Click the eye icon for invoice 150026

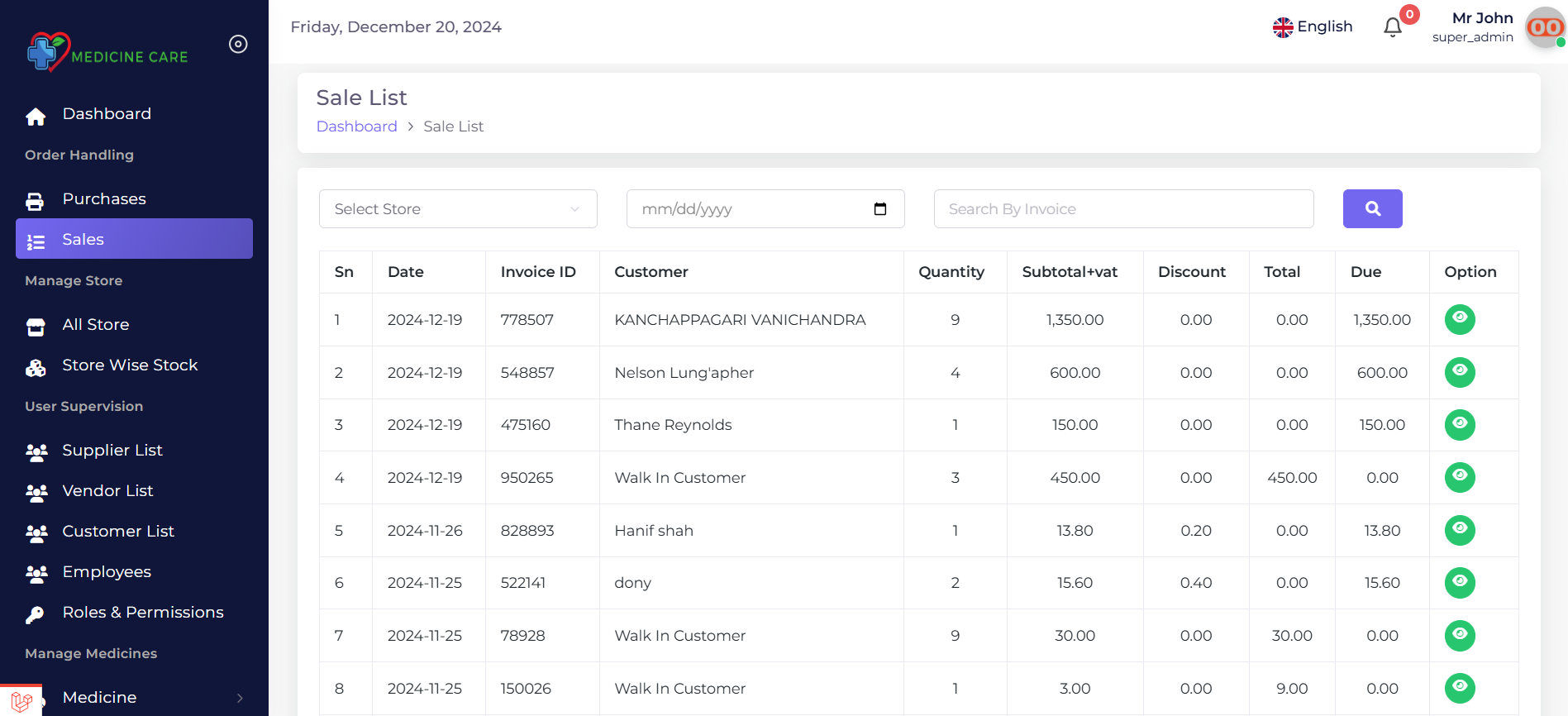point(1460,688)
